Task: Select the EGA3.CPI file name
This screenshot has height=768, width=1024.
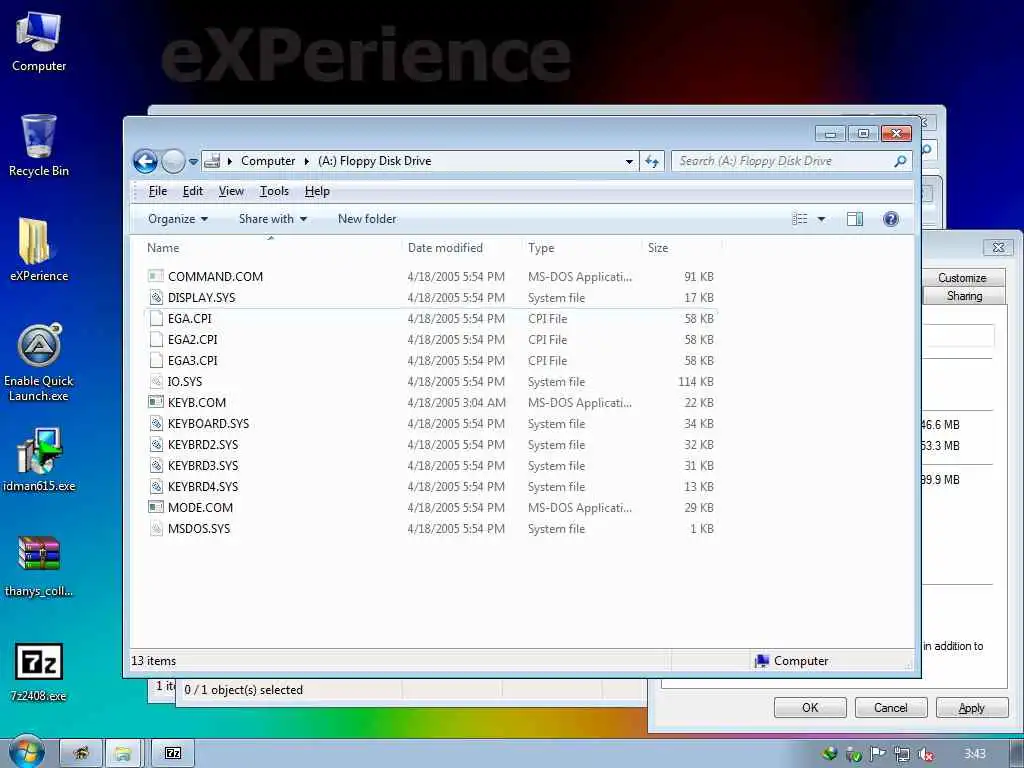Action: click(x=193, y=360)
